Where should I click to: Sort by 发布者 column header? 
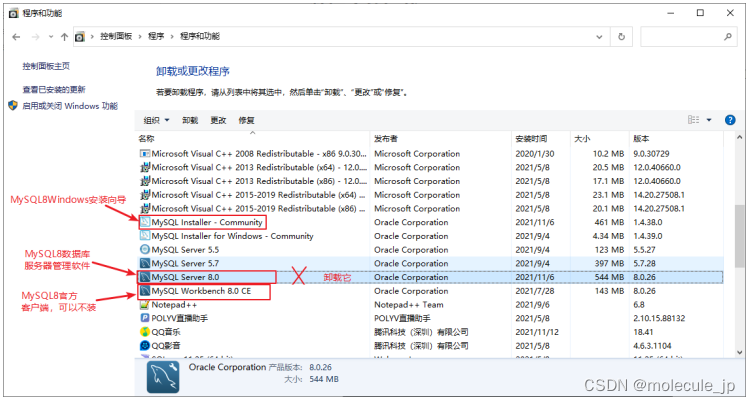click(386, 139)
